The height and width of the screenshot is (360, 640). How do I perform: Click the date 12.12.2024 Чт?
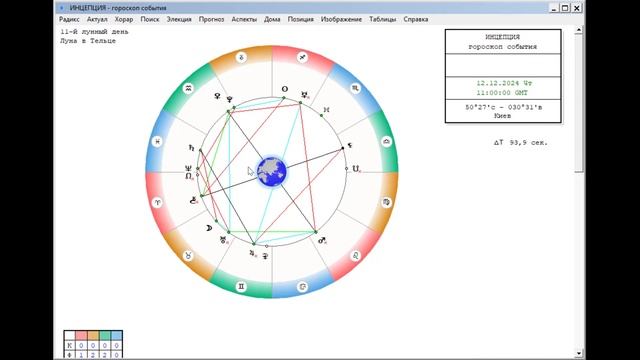coord(504,83)
